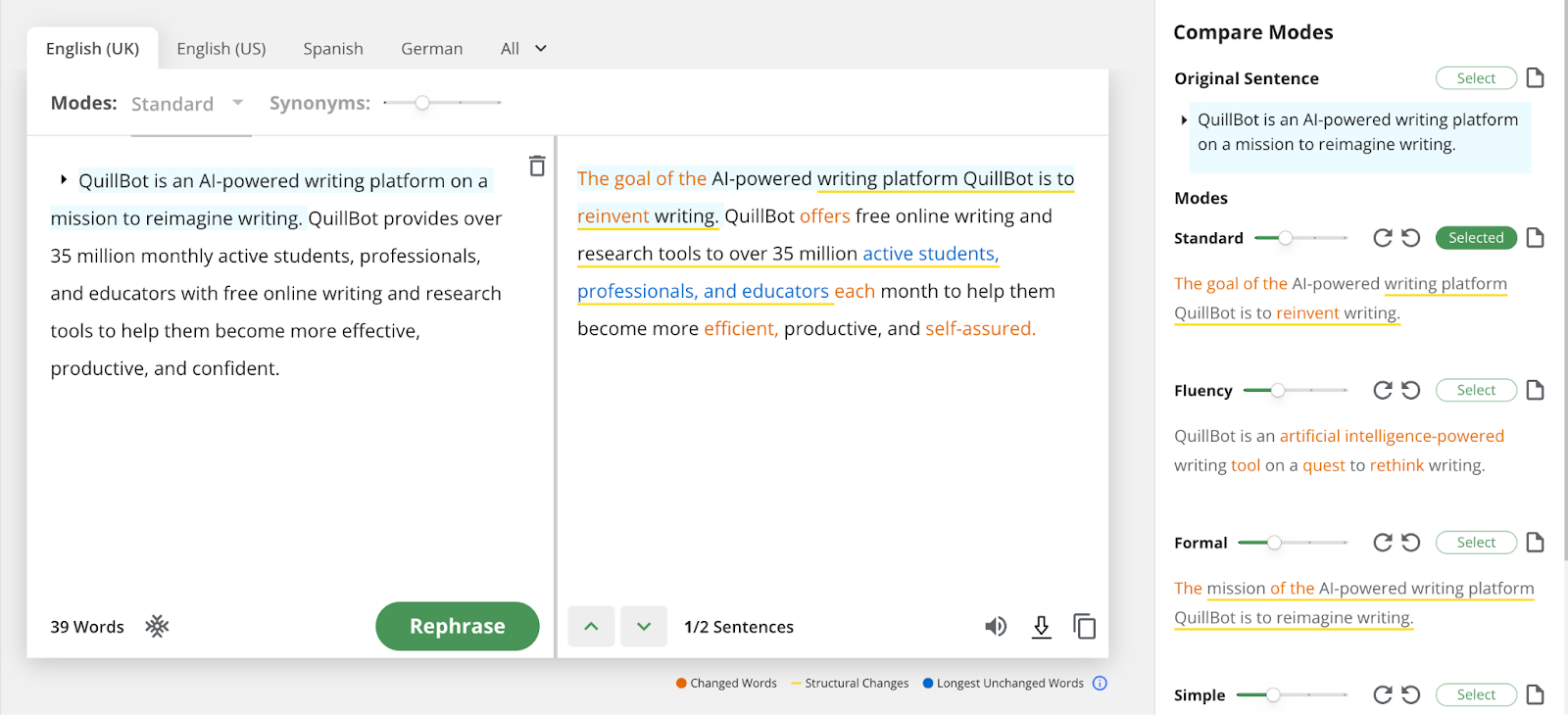Copy the Original Sentence with document icon
1568x715 pixels.
[x=1536, y=78]
